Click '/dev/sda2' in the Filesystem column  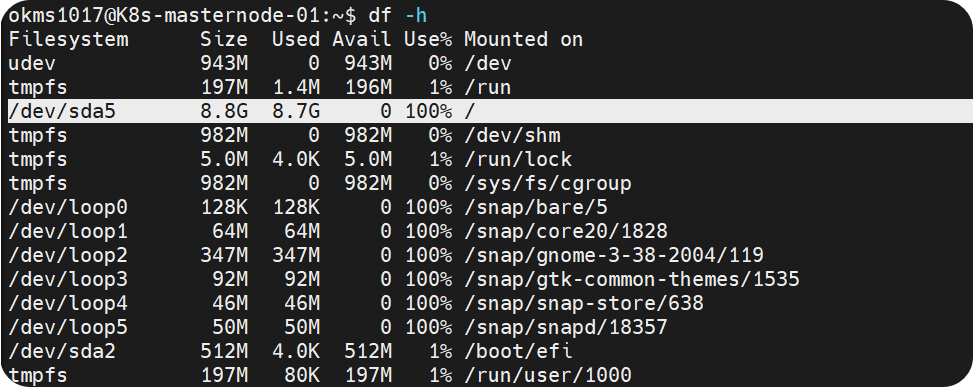point(62,351)
